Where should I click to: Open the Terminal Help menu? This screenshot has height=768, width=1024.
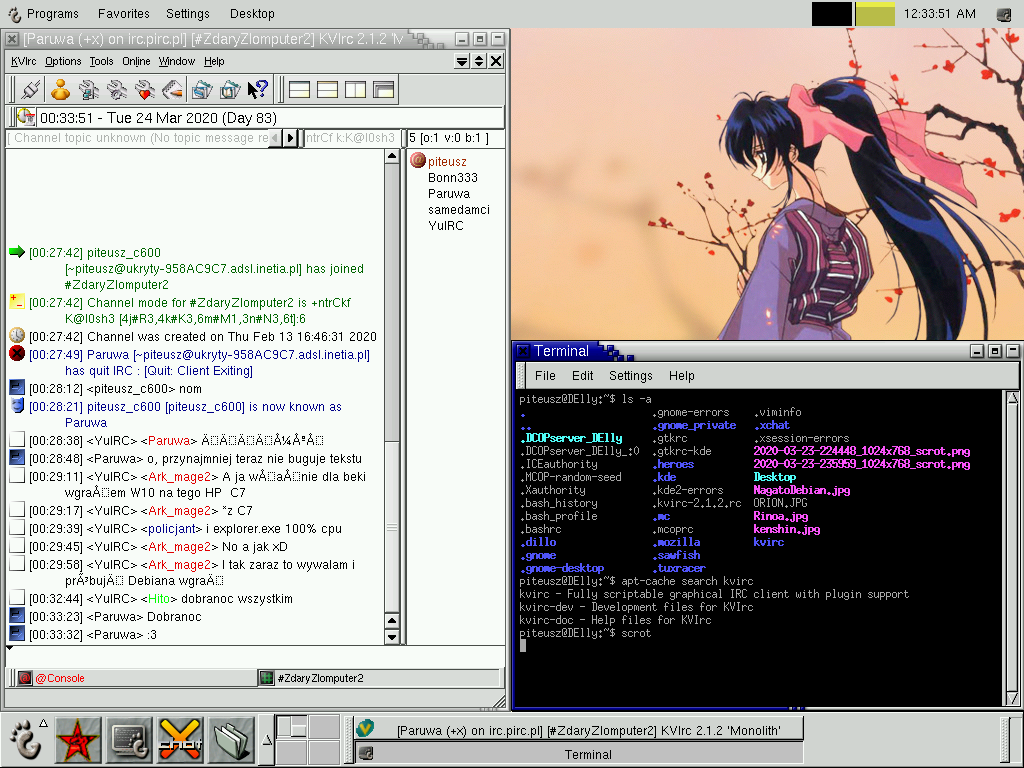coord(681,376)
